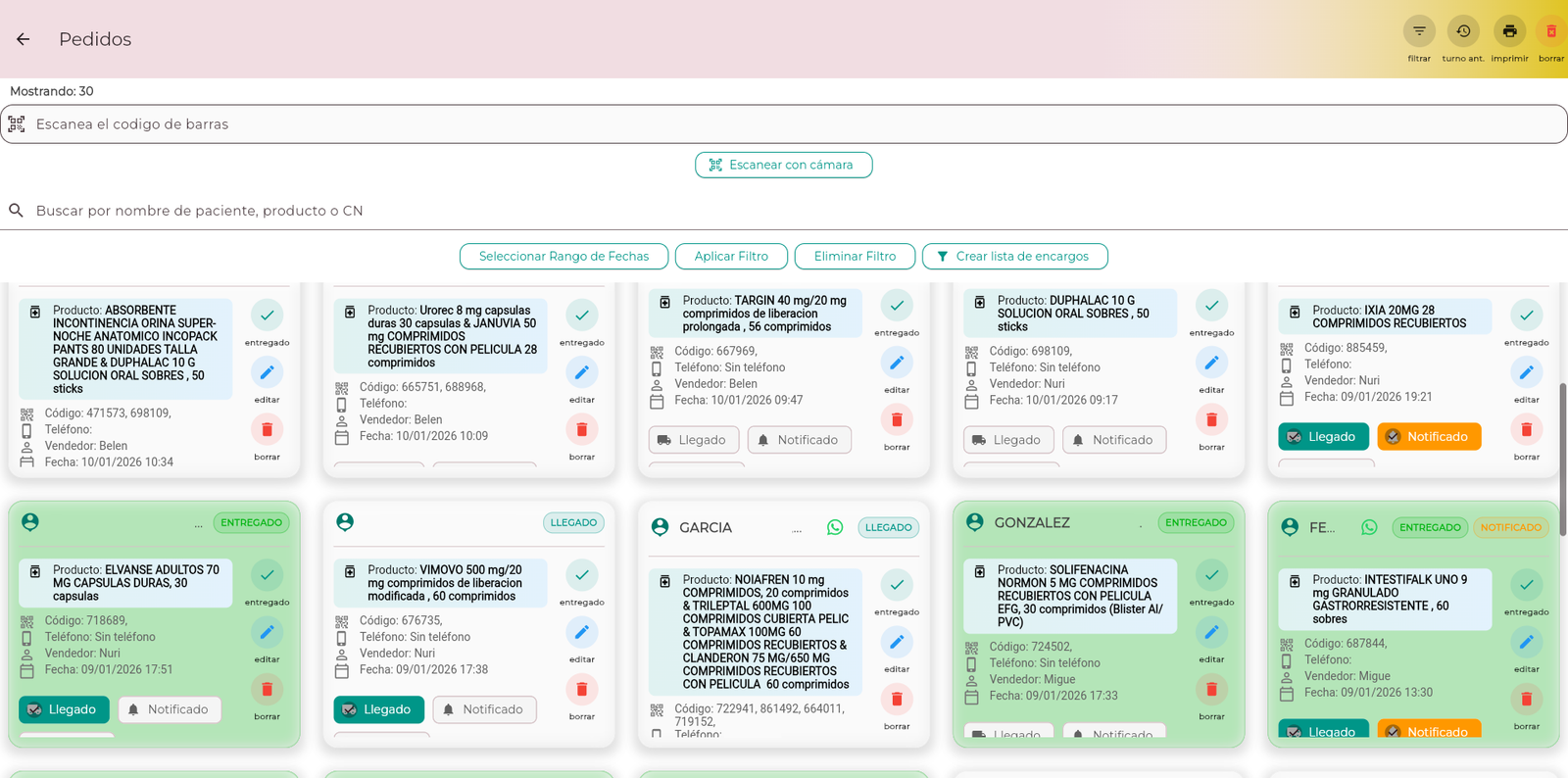Expand the GARCIA card ellipsis menu
The image size is (1568, 778).
click(x=797, y=528)
